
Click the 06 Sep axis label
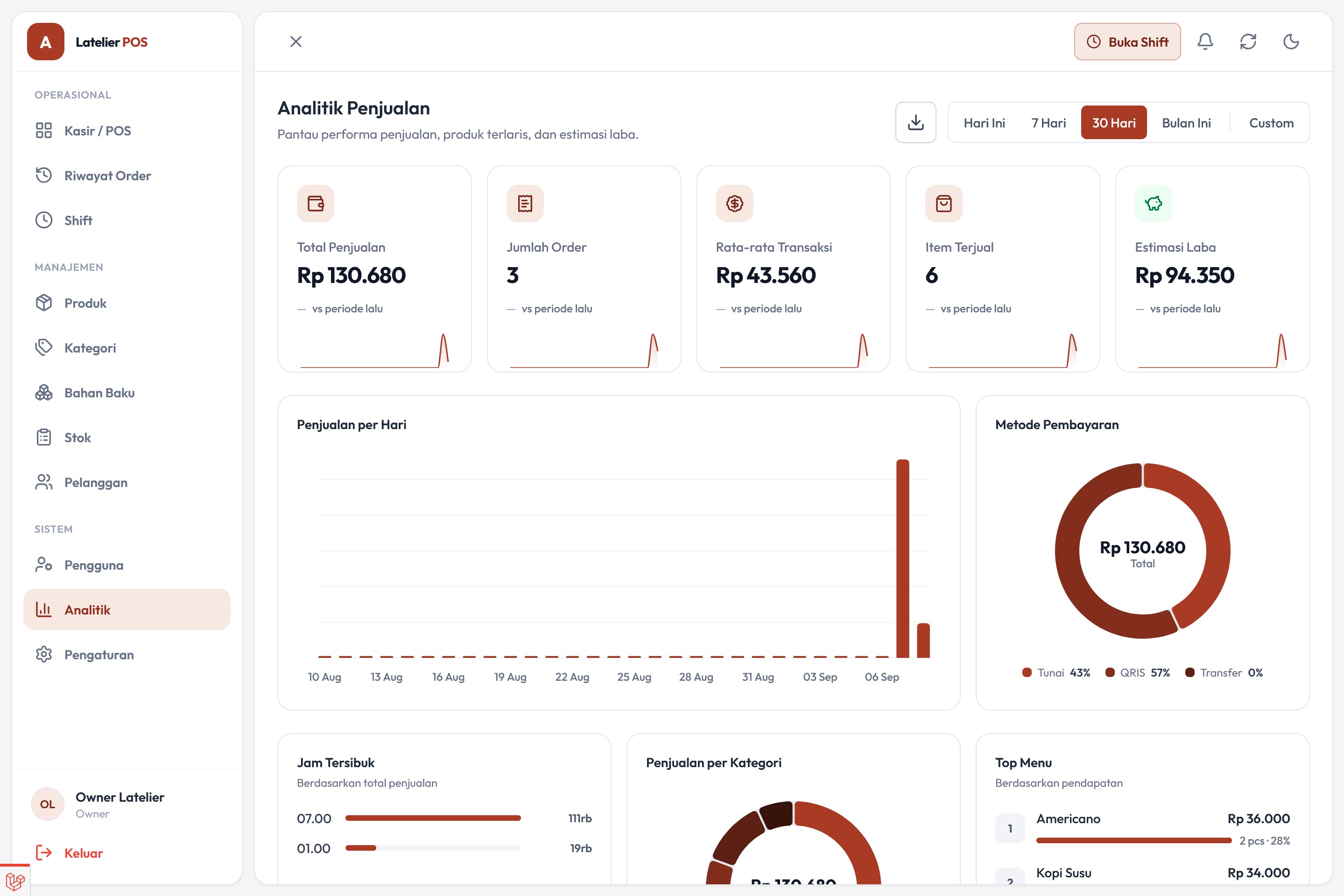click(x=881, y=677)
